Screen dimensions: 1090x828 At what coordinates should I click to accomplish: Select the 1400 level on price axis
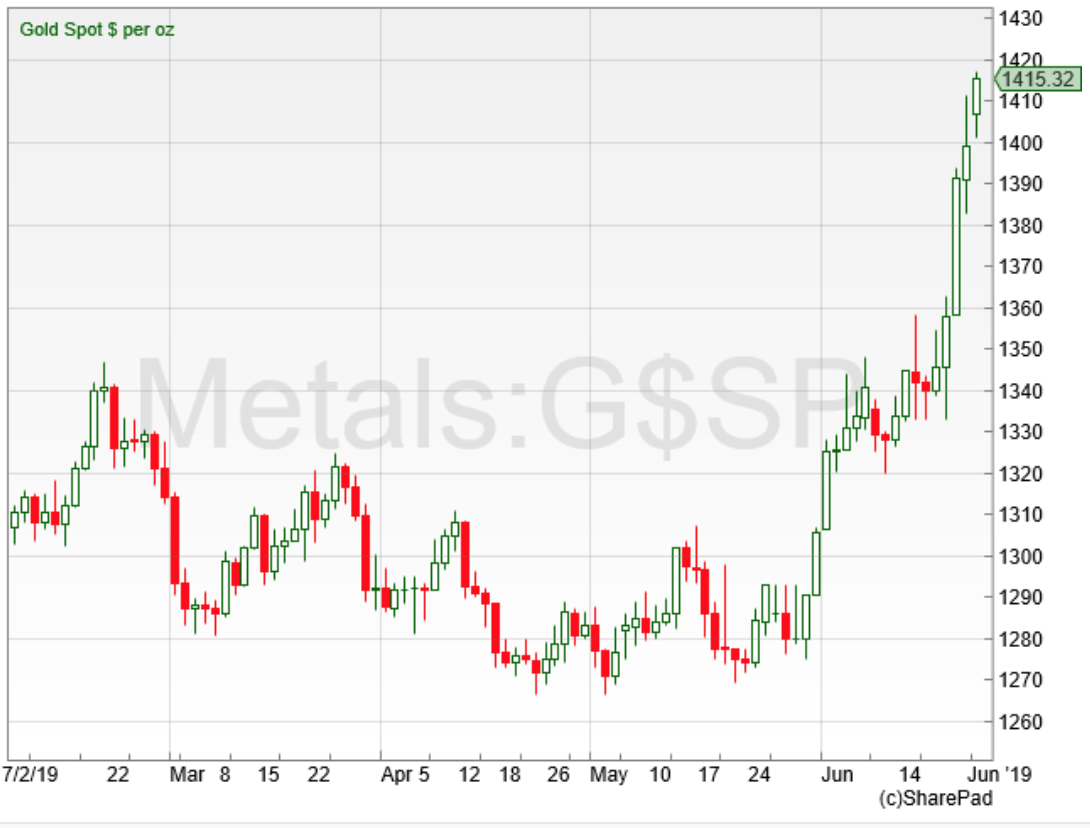[1021, 143]
